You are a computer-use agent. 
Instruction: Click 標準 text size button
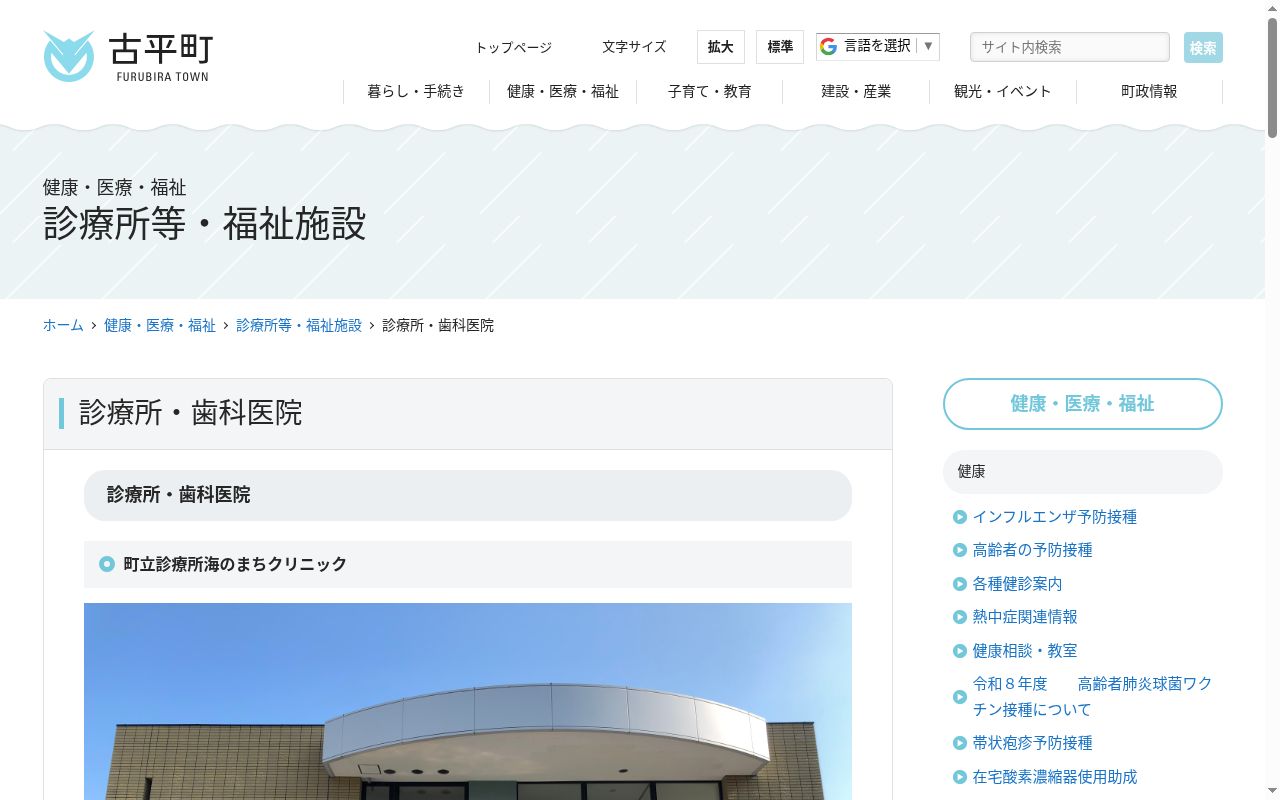click(780, 47)
